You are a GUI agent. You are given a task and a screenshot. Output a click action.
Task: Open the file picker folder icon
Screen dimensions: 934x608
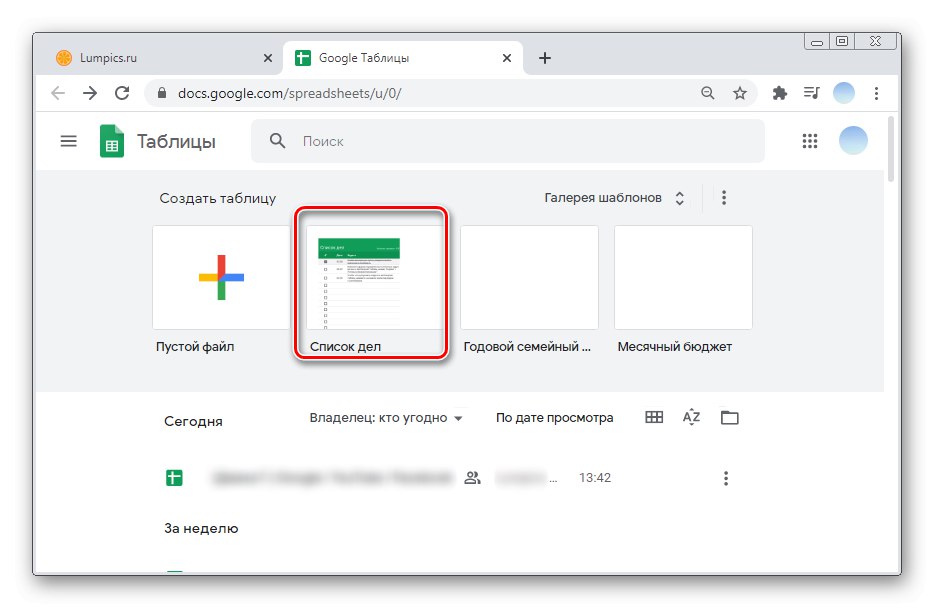coord(729,417)
